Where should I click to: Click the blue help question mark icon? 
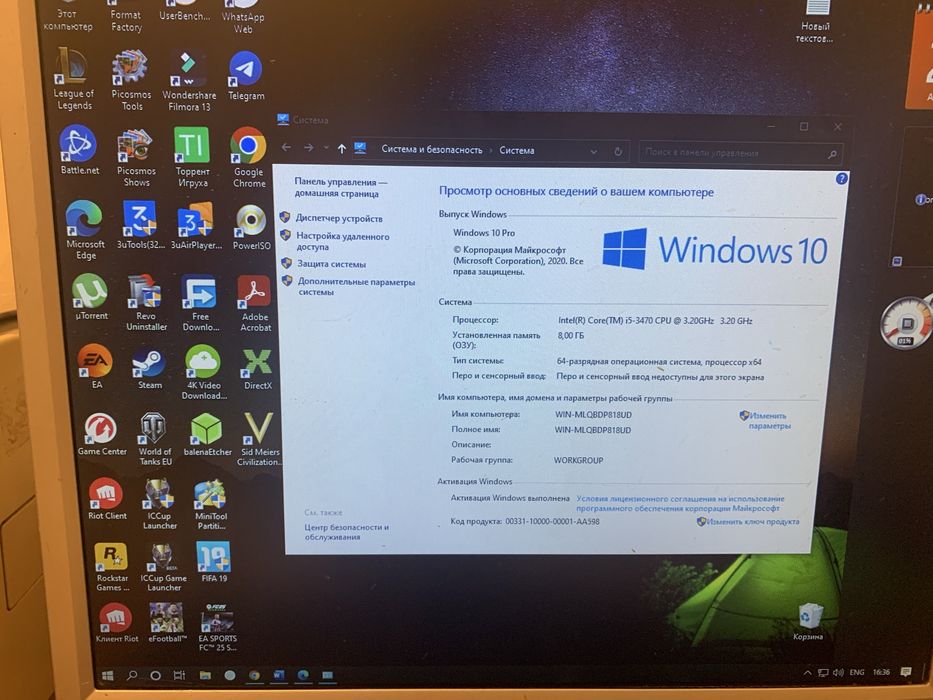coord(841,179)
